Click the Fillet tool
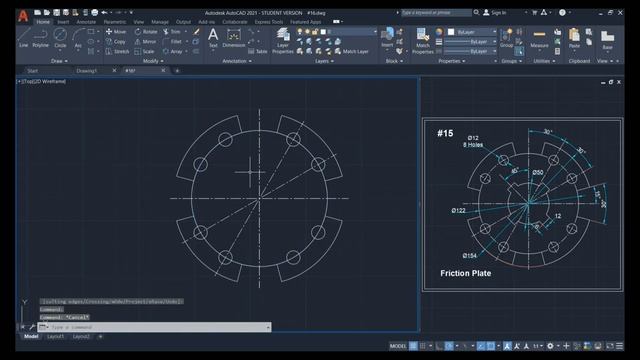 tap(172, 42)
